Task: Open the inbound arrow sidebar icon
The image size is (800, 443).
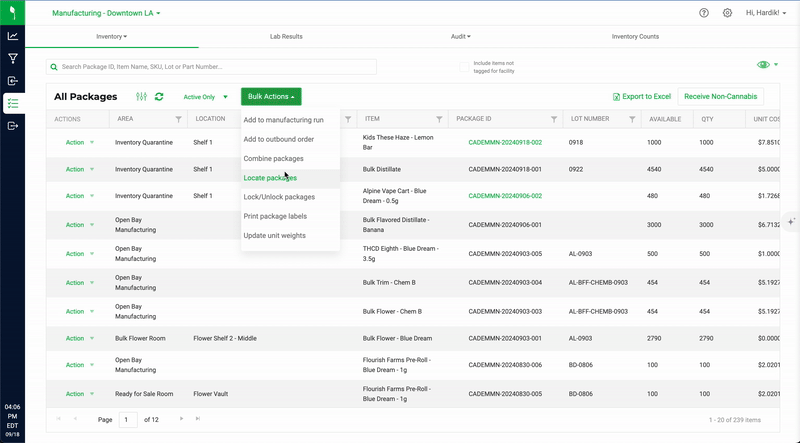Action: tap(13, 81)
